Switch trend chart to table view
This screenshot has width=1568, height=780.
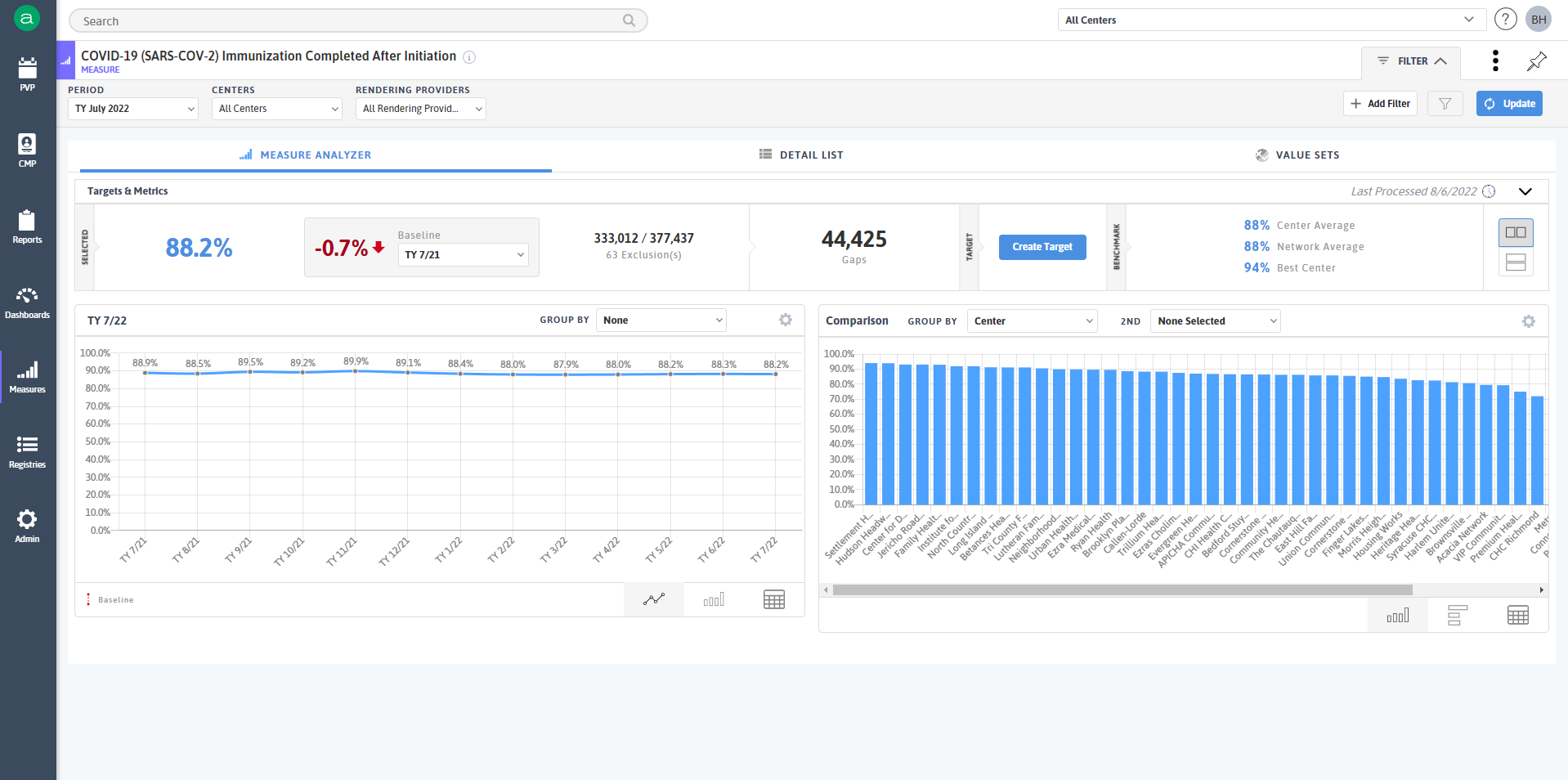(774, 599)
